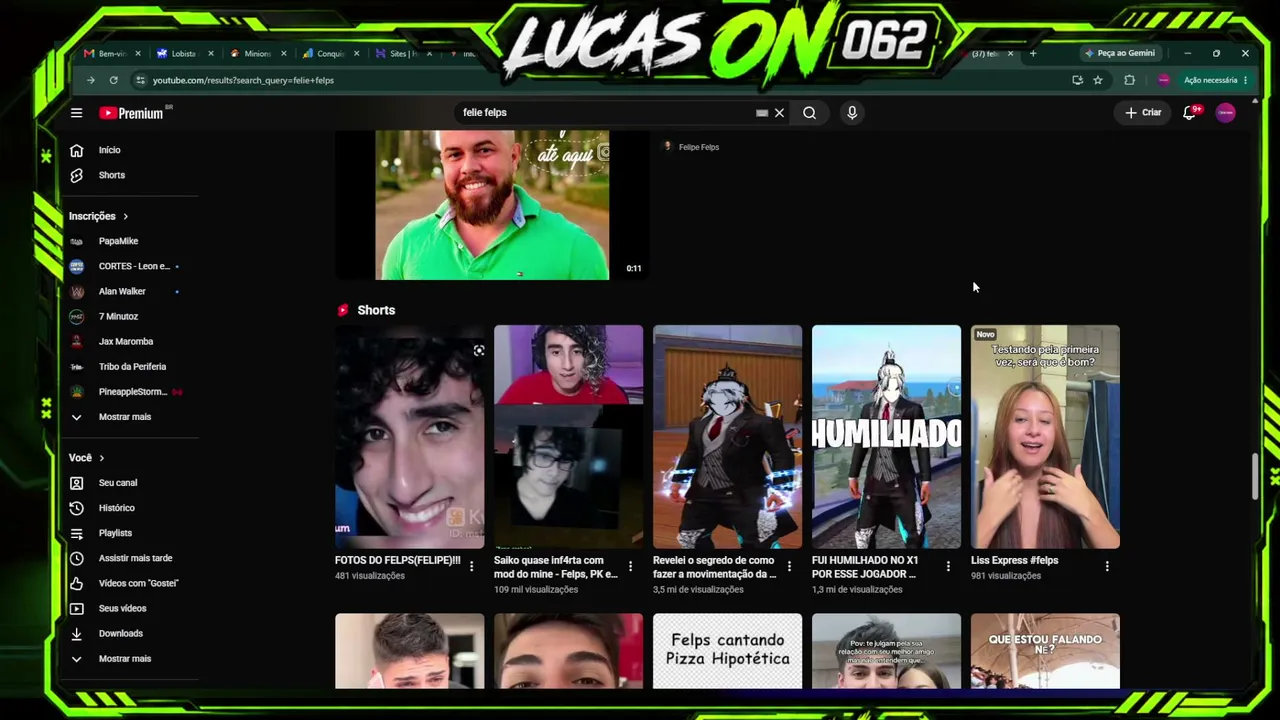Click inside the YouTube search field
The image size is (1280, 720).
[x=605, y=113]
